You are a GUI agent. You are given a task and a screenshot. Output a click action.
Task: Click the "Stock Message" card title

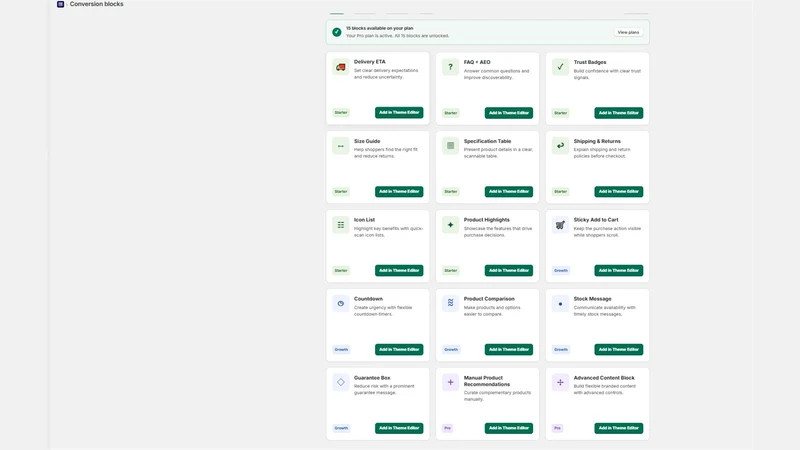pyautogui.click(x=592, y=299)
